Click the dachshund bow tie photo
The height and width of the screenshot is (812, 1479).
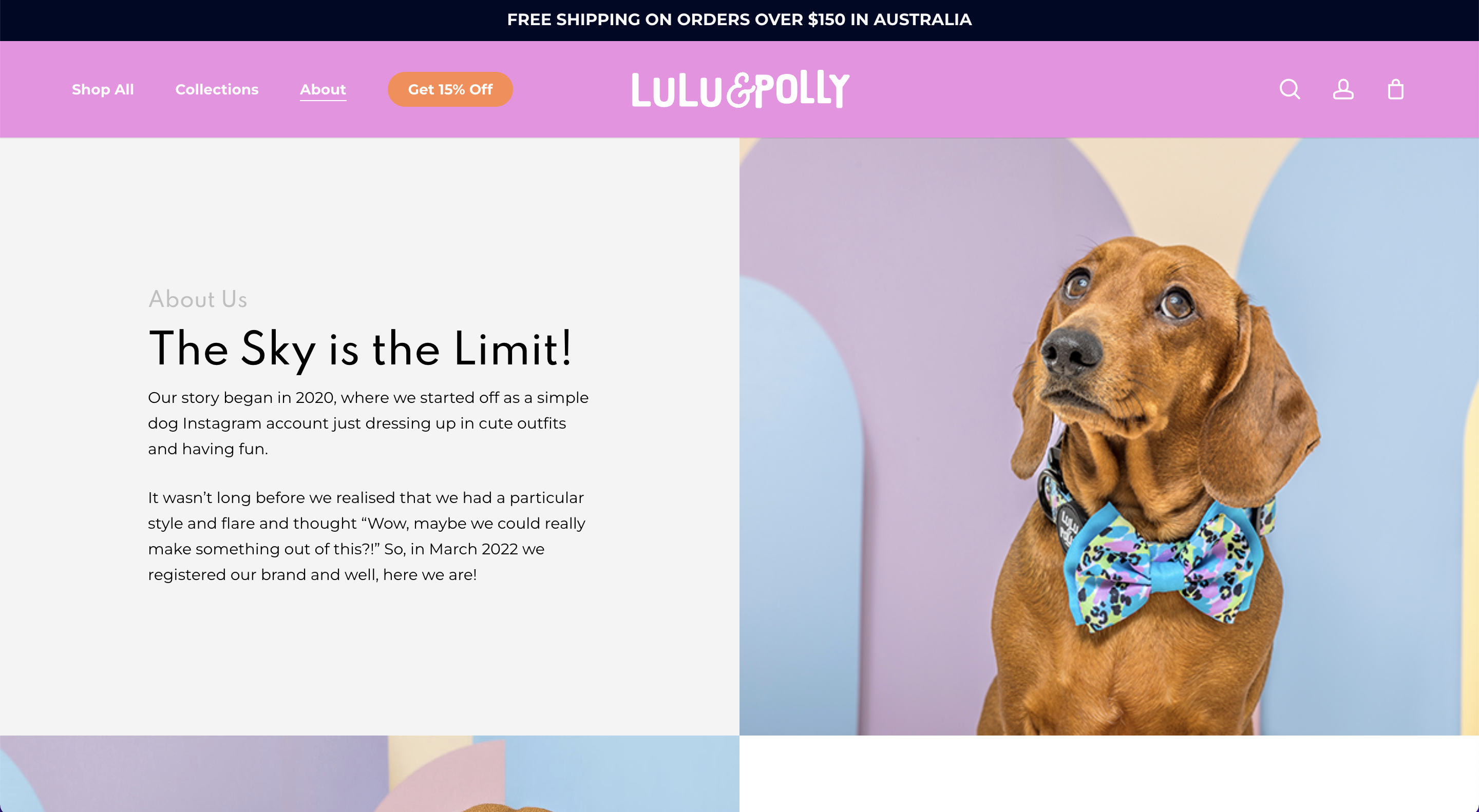coord(1109,436)
